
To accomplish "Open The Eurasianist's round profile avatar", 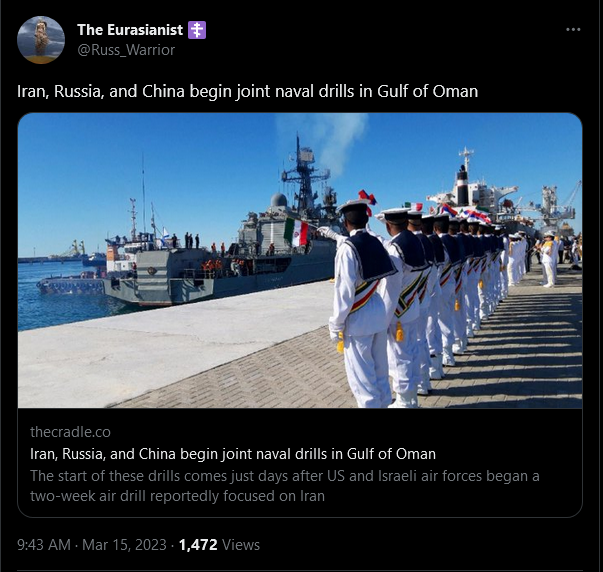I will pyautogui.click(x=41, y=40).
